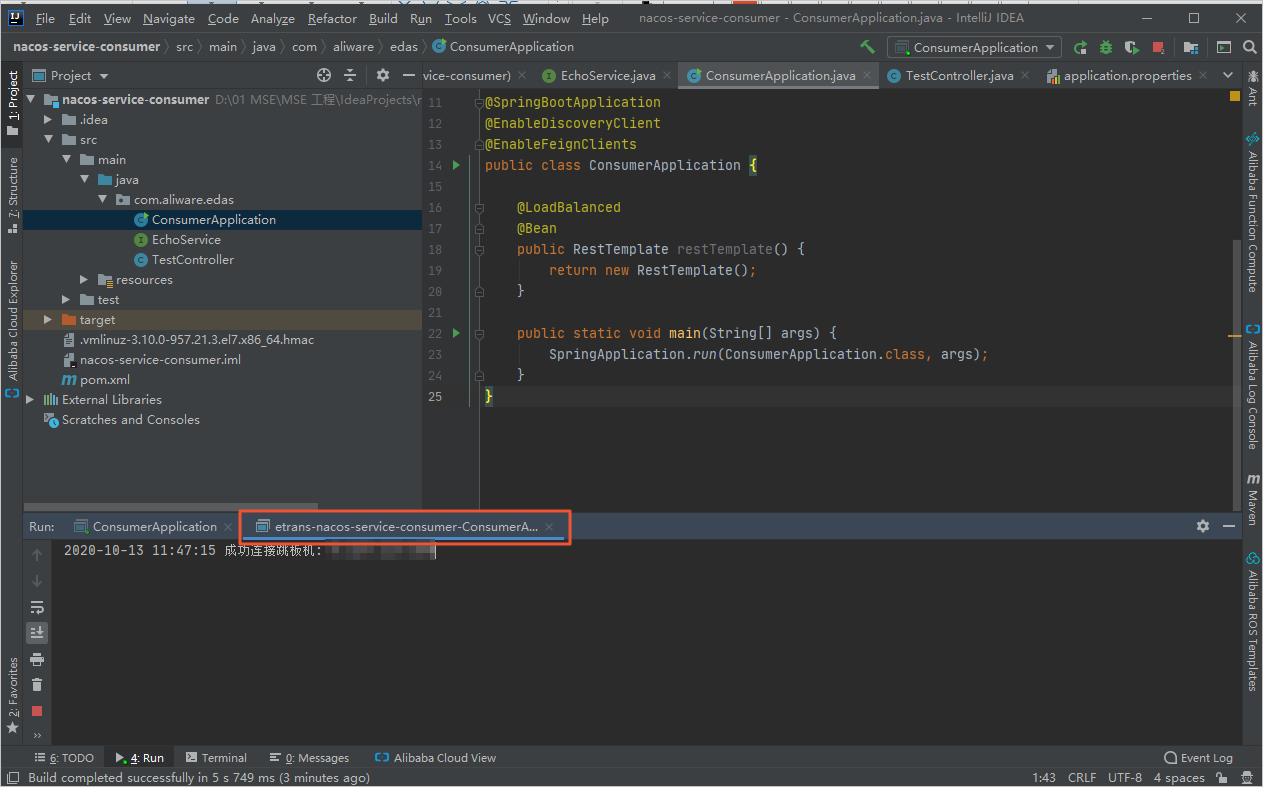The height and width of the screenshot is (787, 1263).
Task: Open the Terminal tool window
Action: coord(215,758)
